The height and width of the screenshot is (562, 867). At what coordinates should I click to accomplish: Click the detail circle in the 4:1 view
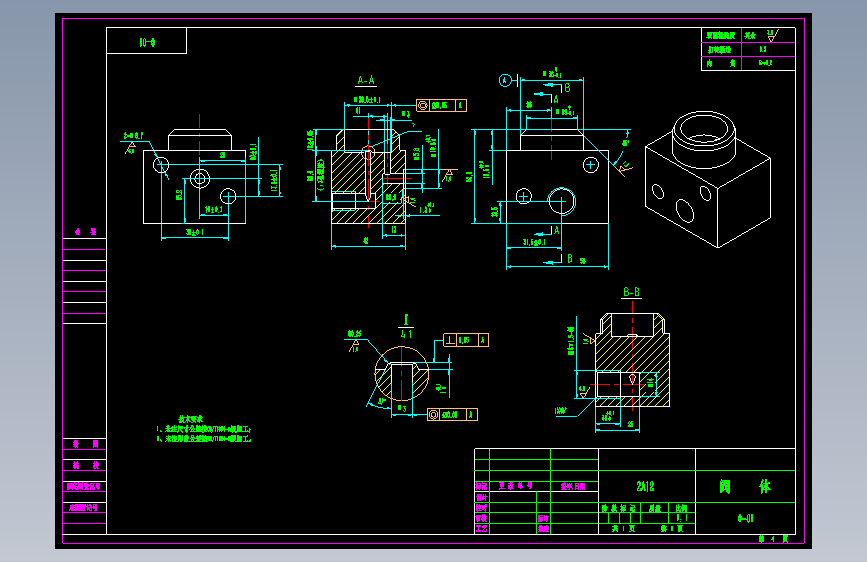(402, 373)
